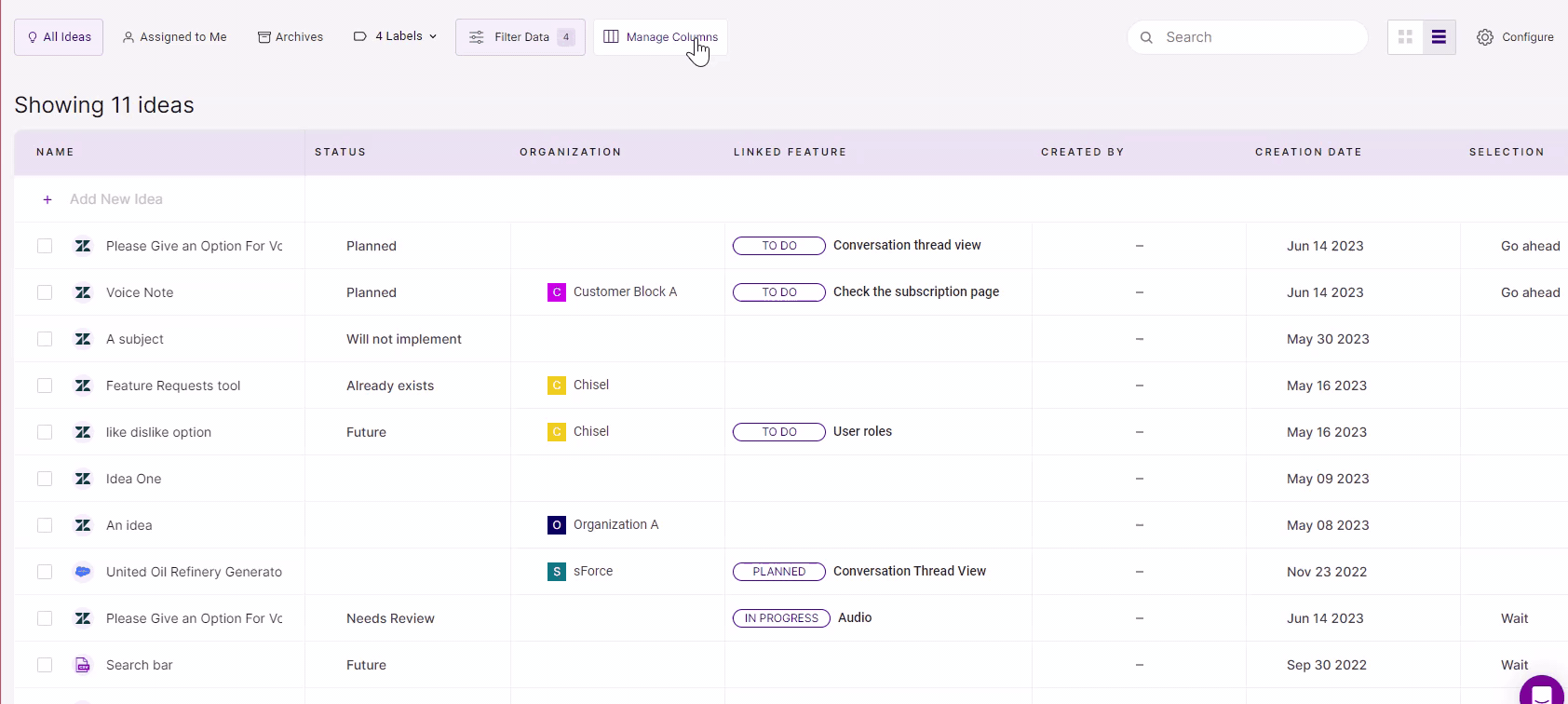Screen dimensions: 1568x704
Task: Select checkbox for Voice Note
Action: pos(45,292)
